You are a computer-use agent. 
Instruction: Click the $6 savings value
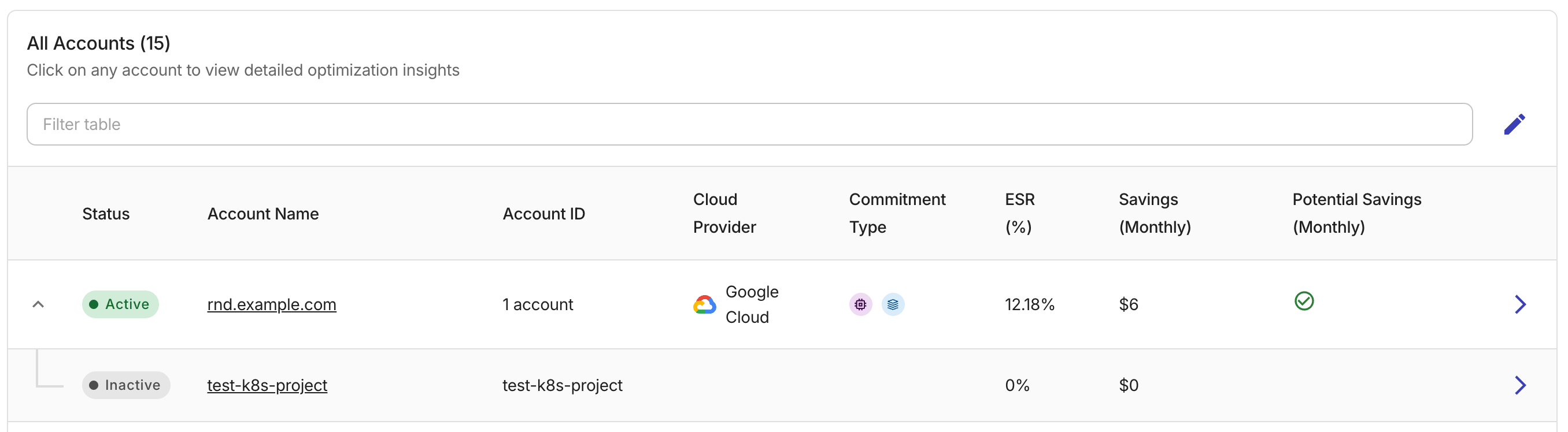pos(1129,304)
